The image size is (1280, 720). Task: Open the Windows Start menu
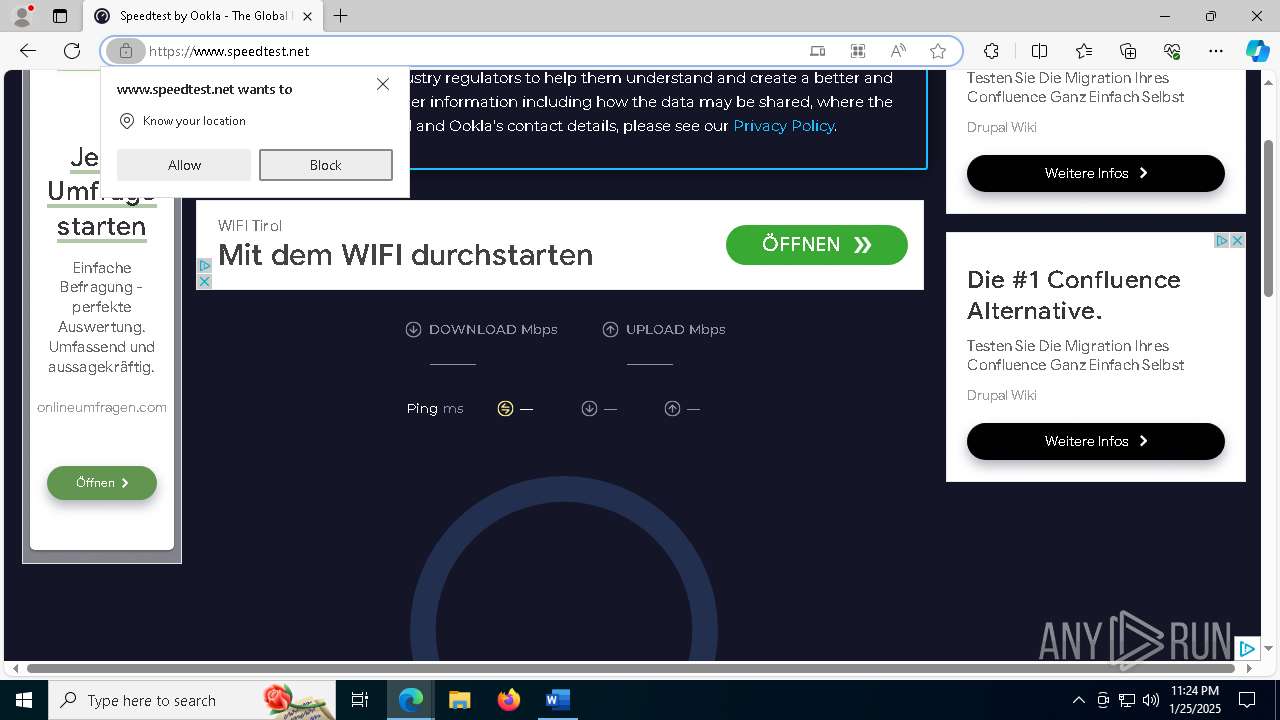point(24,700)
